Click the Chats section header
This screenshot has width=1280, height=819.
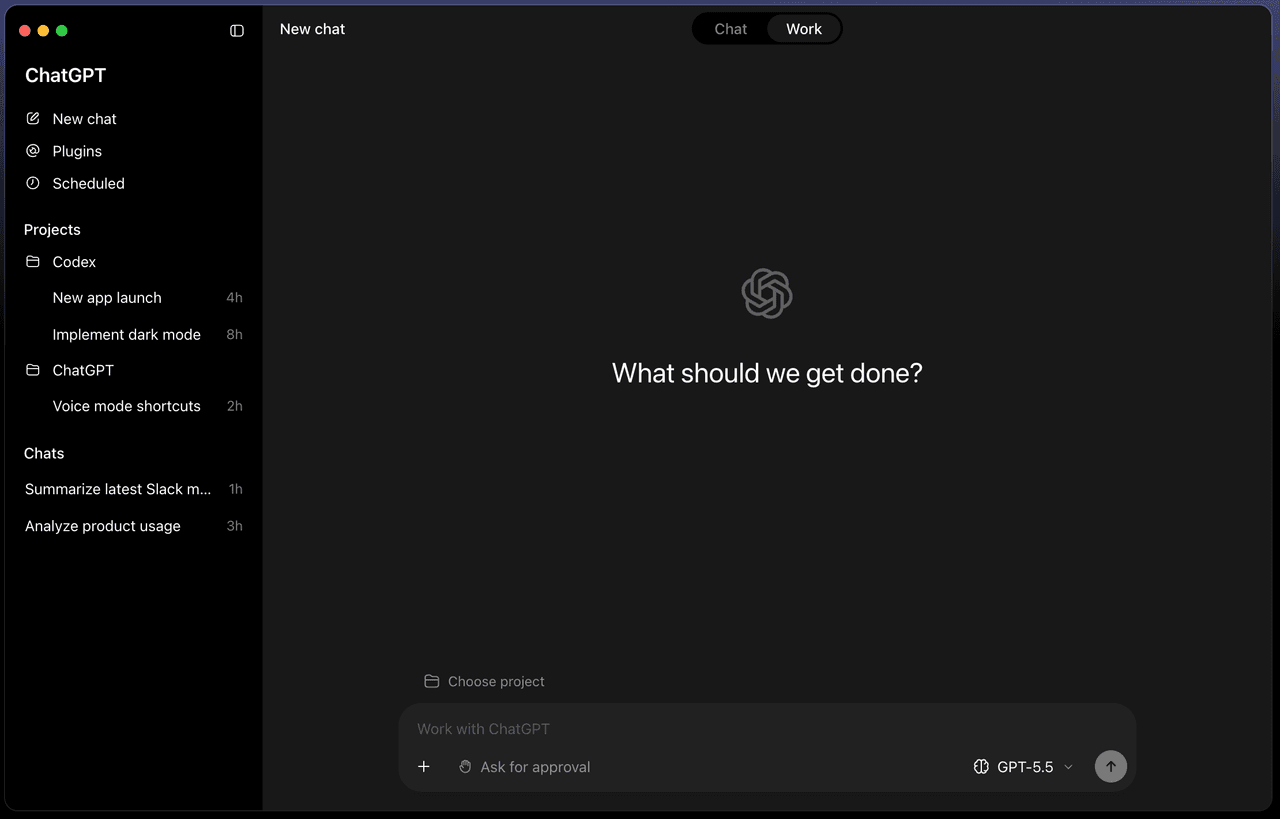(44, 453)
